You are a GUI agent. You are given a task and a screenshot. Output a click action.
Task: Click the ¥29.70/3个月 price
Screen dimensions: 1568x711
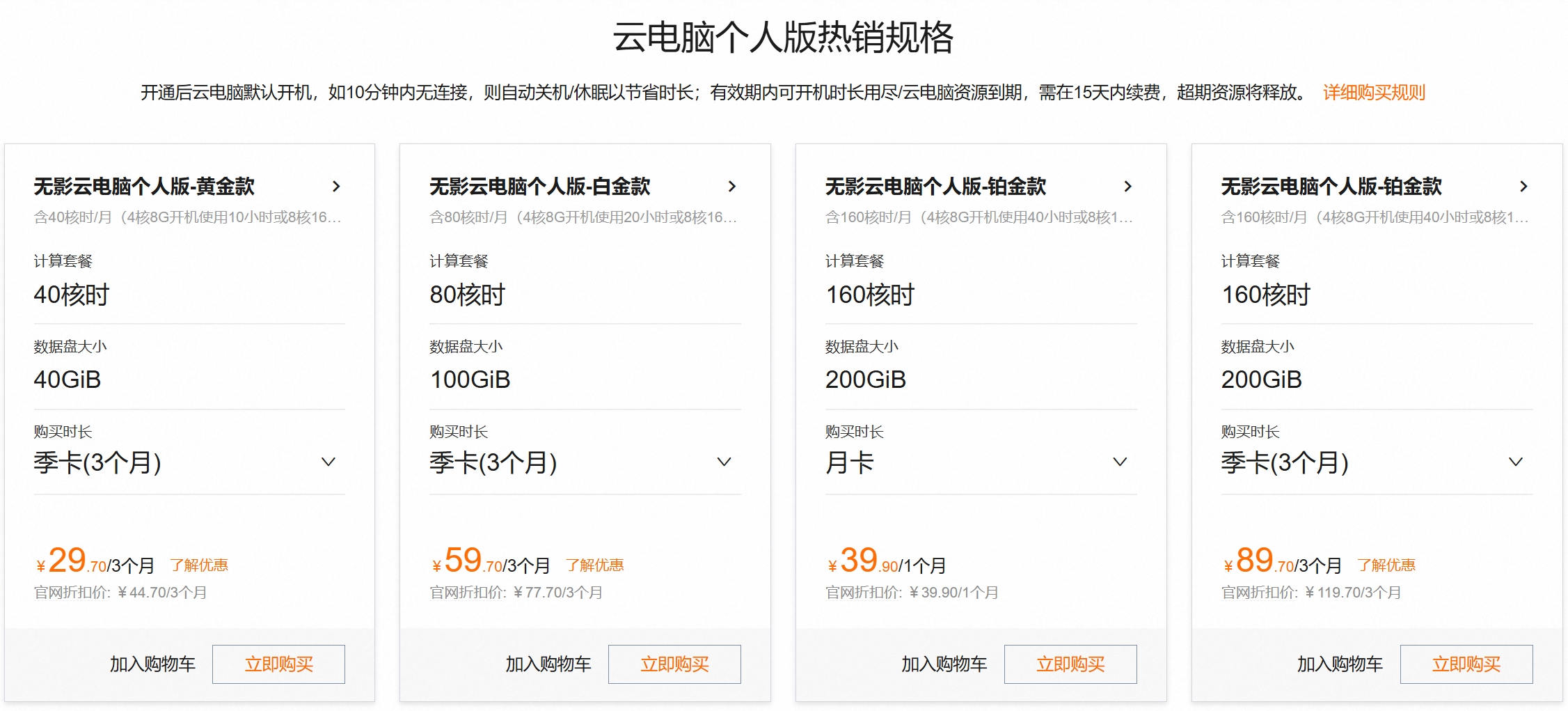[95, 561]
